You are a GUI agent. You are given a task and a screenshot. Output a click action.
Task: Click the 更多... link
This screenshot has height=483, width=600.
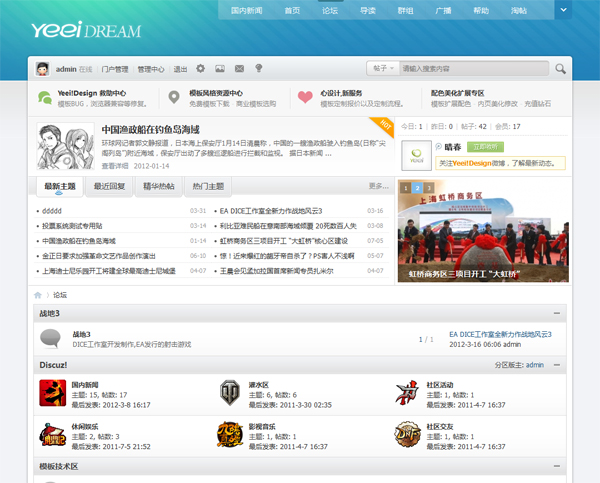pos(378,186)
